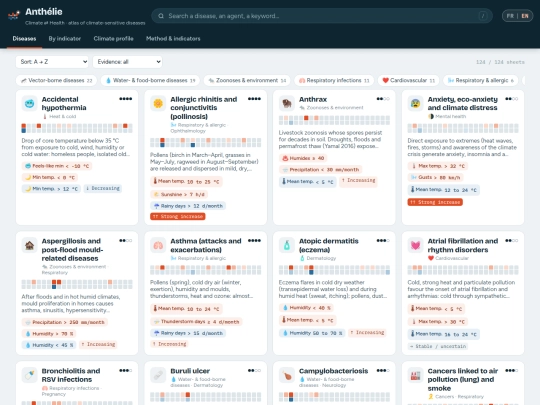Open the Buruli ulcer bandage icon

[x=158, y=375]
